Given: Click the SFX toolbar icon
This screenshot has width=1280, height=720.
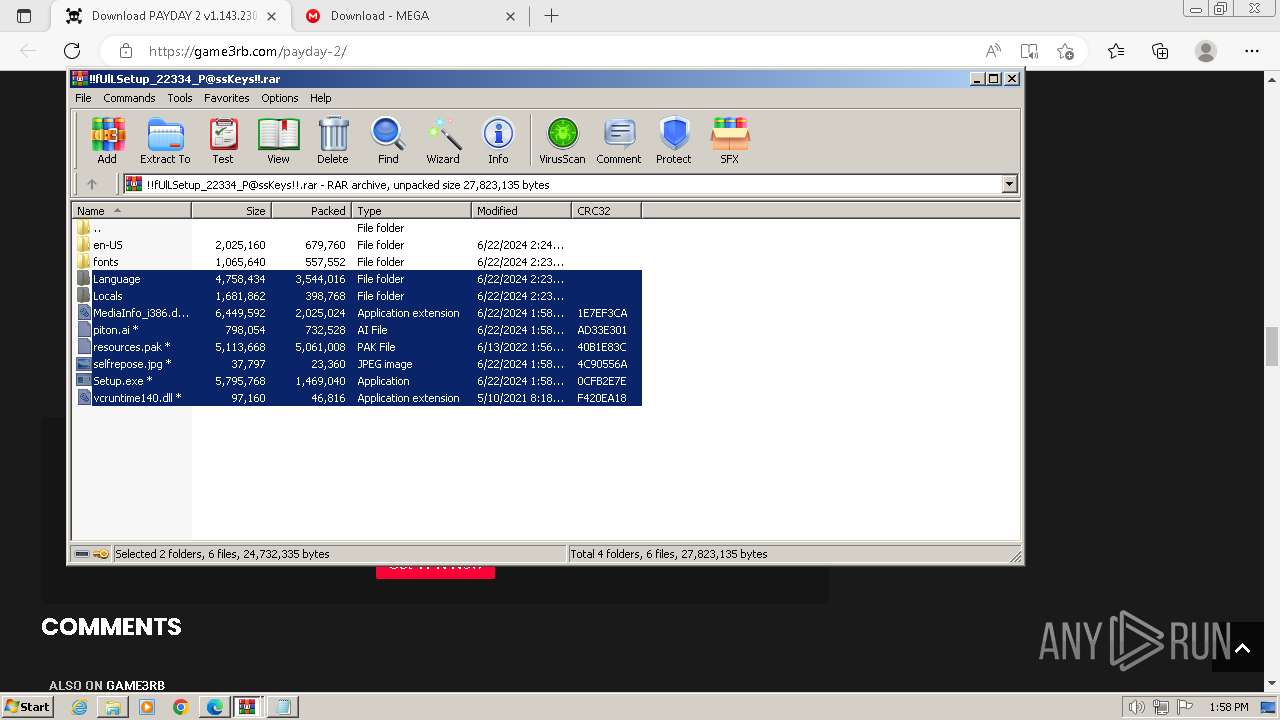Looking at the screenshot, I should (x=730, y=140).
